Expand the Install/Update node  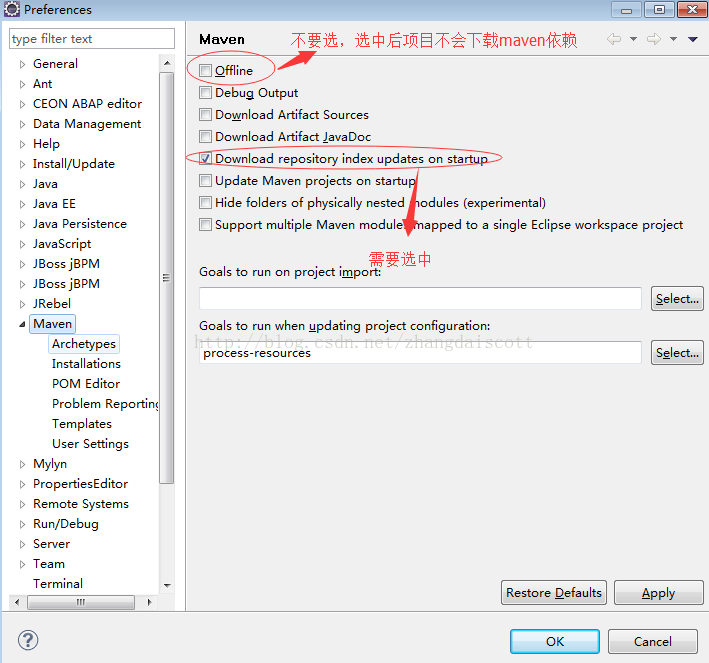point(22,164)
